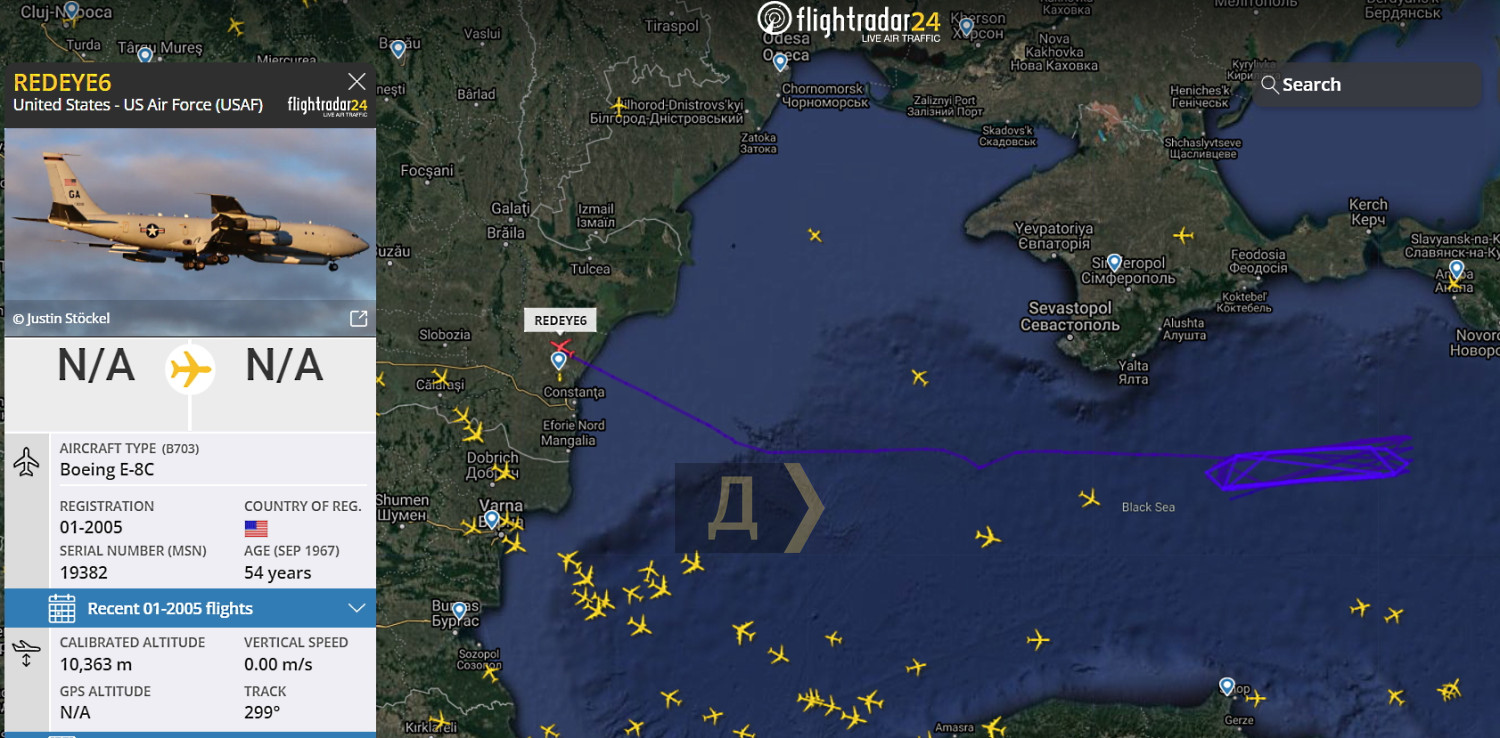Select the REDEYE6 callsign label on map

click(x=560, y=320)
